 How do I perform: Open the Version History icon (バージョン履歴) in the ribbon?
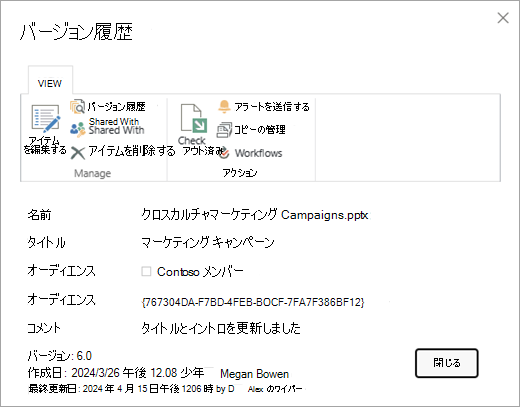coord(78,106)
